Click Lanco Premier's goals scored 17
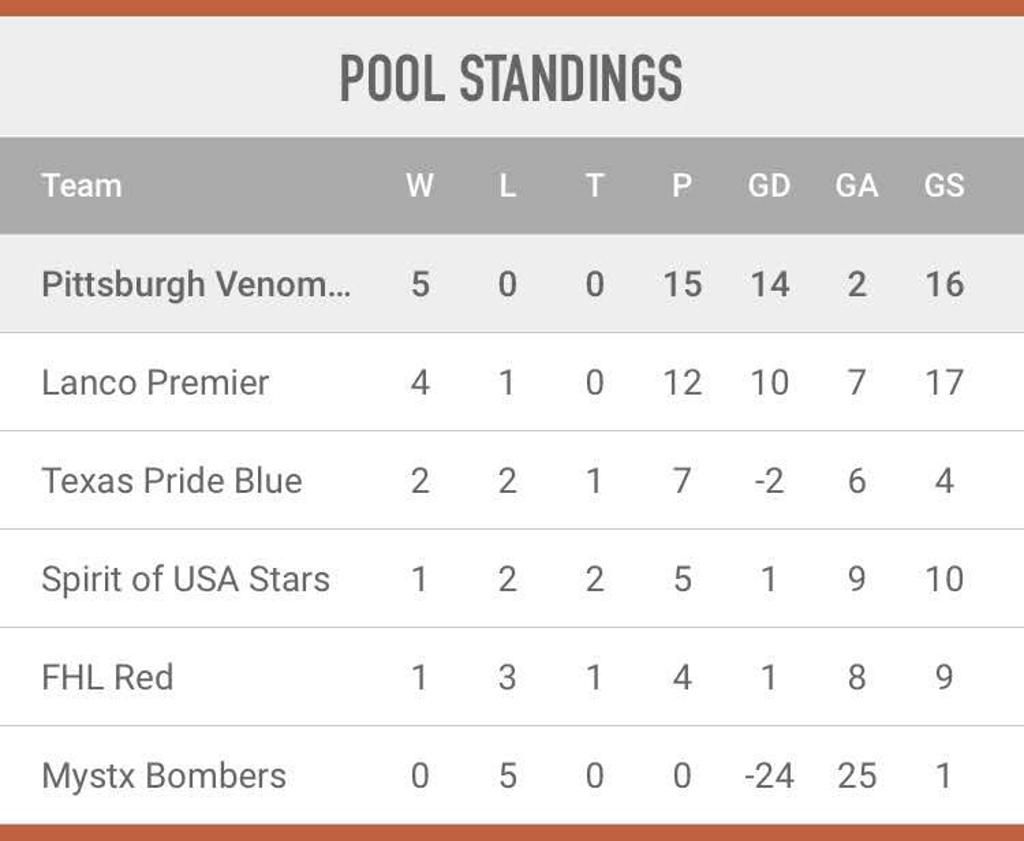 (x=944, y=383)
